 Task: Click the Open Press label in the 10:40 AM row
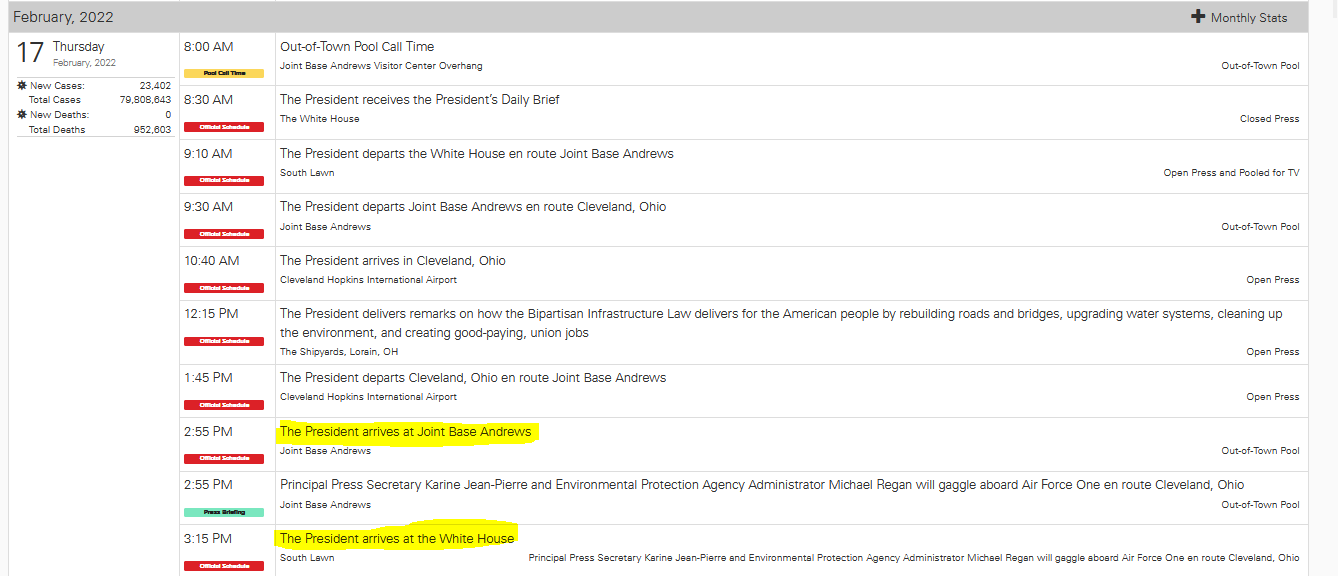(x=1273, y=280)
